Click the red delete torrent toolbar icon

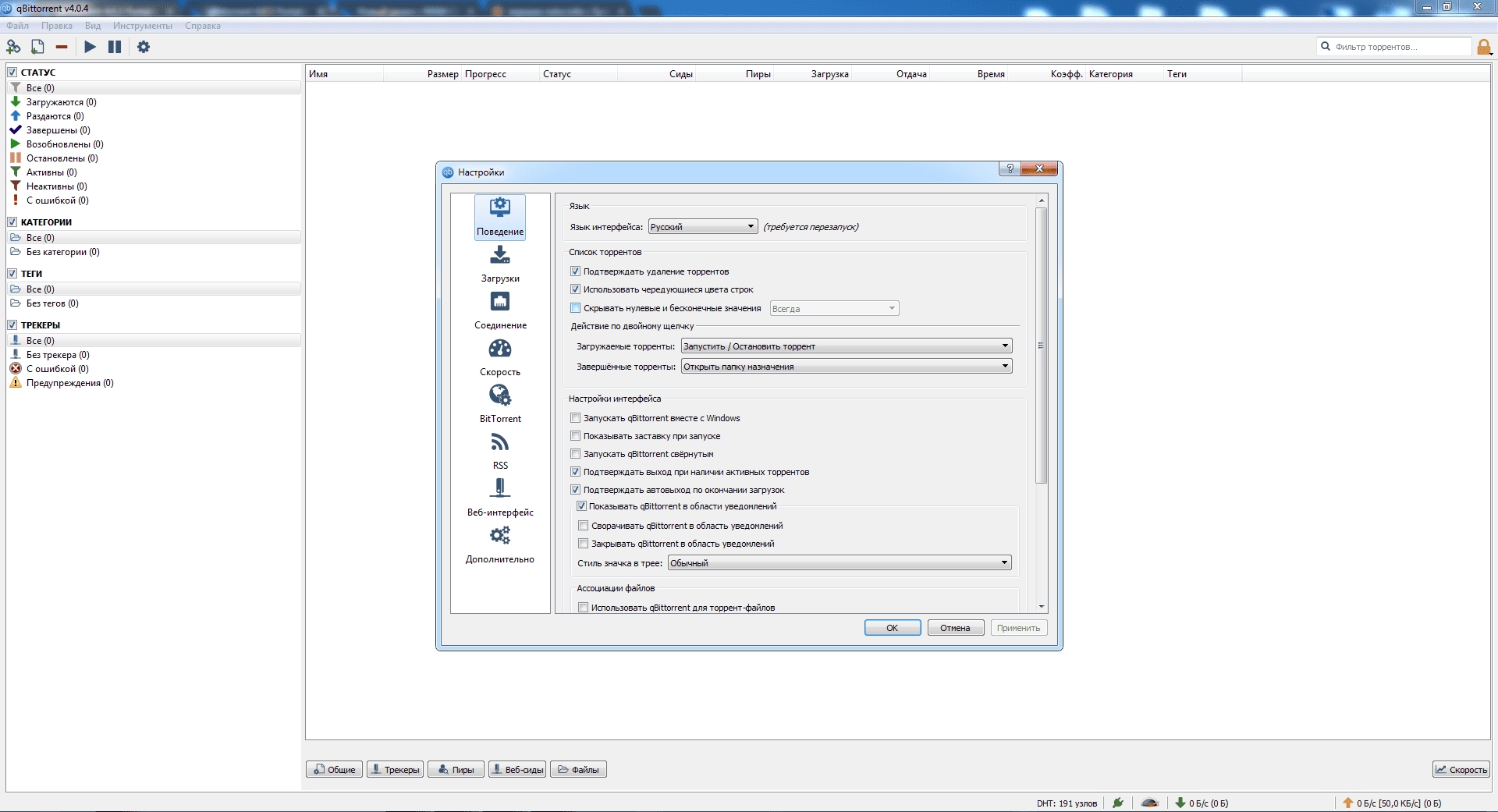pyautogui.click(x=62, y=47)
